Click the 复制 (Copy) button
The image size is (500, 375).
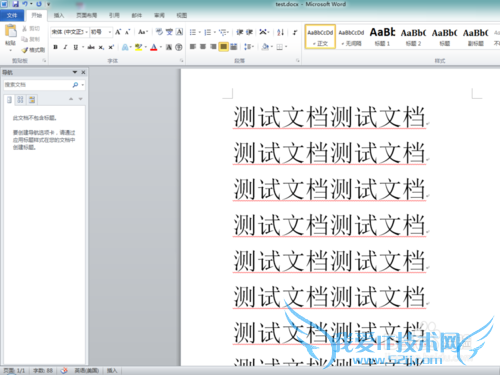click(x=31, y=39)
